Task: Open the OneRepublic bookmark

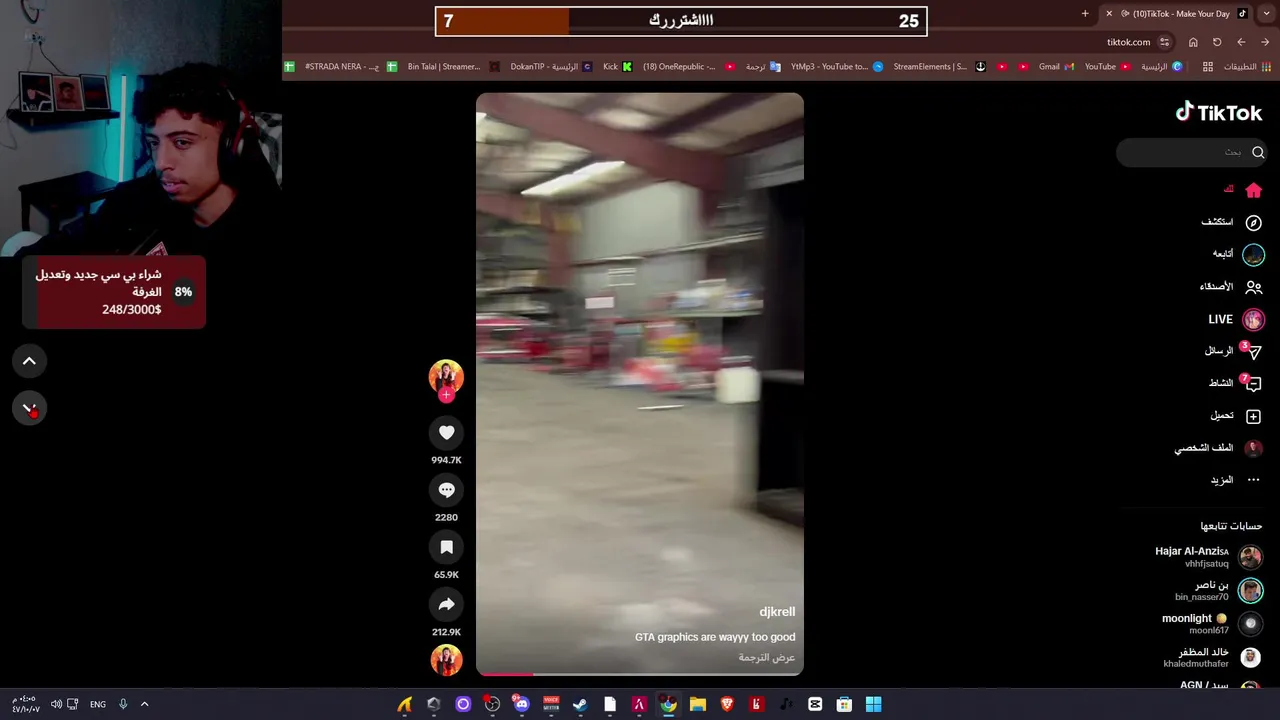Action: pyautogui.click(x=688, y=67)
